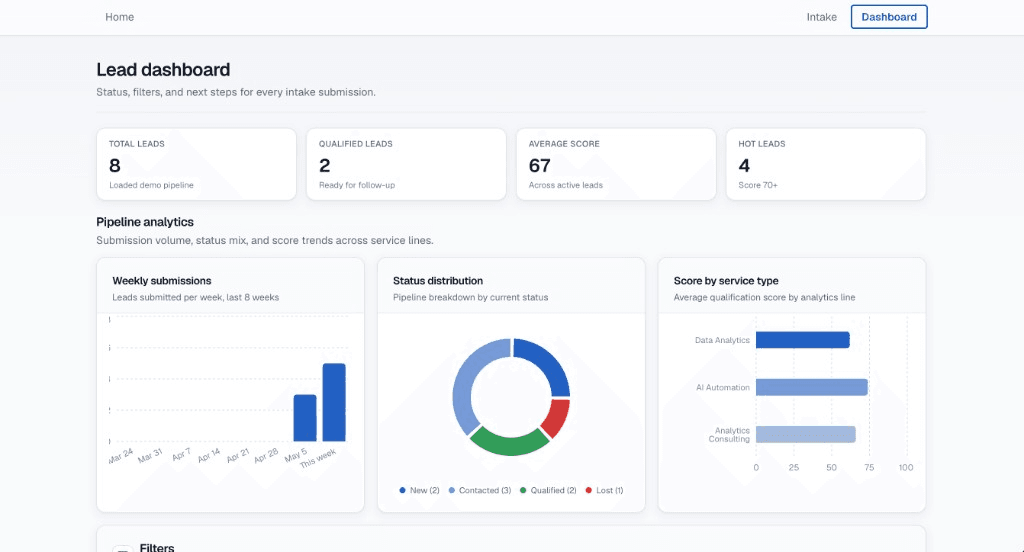Click the Qualified Leads stat card
This screenshot has height=552, width=1024.
tap(406, 164)
